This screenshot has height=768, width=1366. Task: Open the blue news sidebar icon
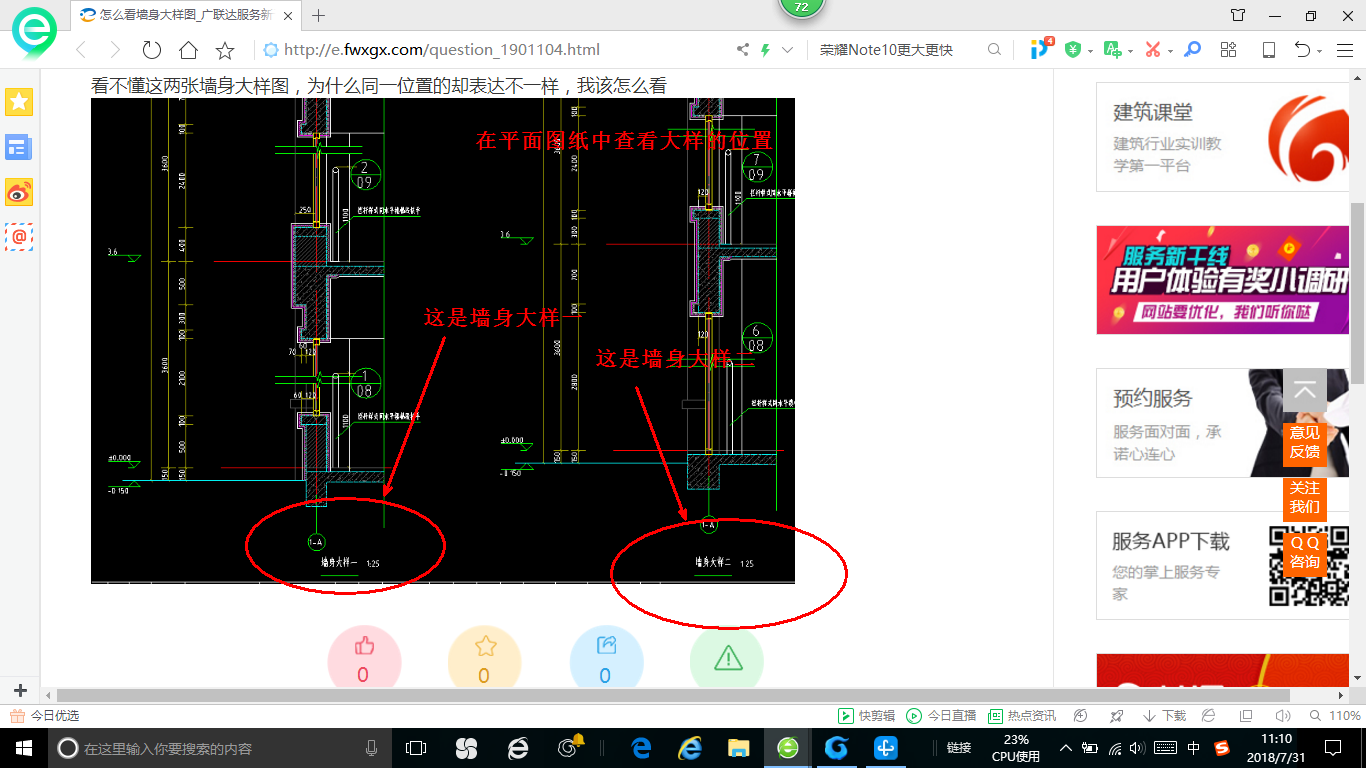[19, 147]
